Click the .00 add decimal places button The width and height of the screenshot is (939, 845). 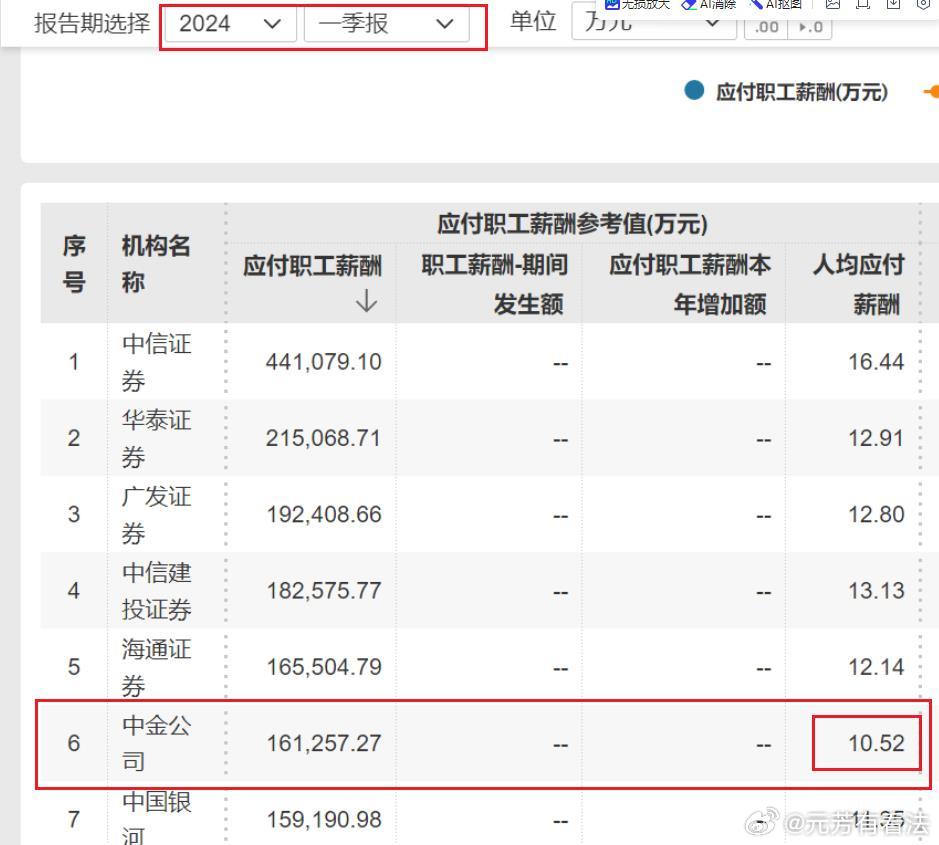(x=766, y=27)
